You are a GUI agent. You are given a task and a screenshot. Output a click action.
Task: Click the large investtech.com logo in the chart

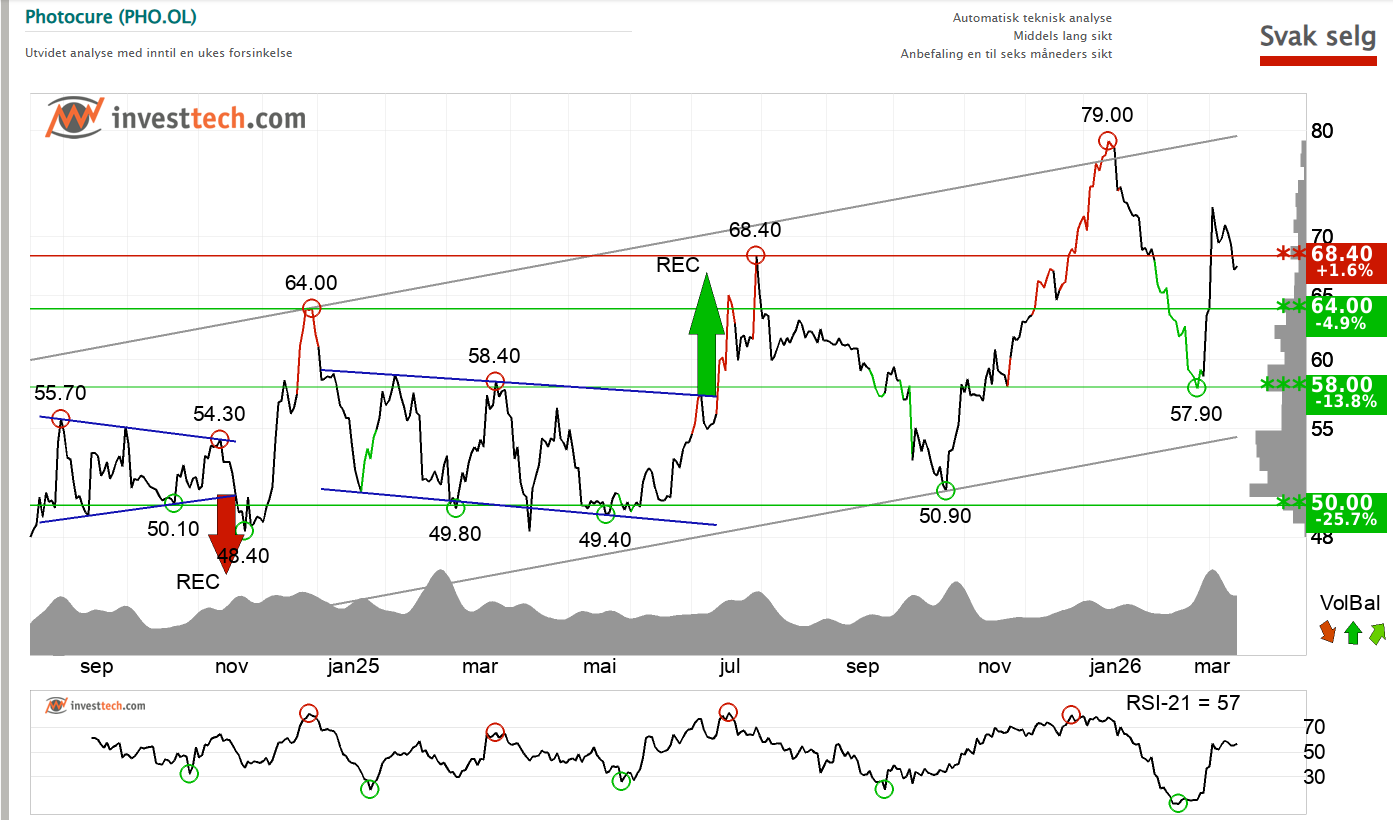click(x=176, y=119)
